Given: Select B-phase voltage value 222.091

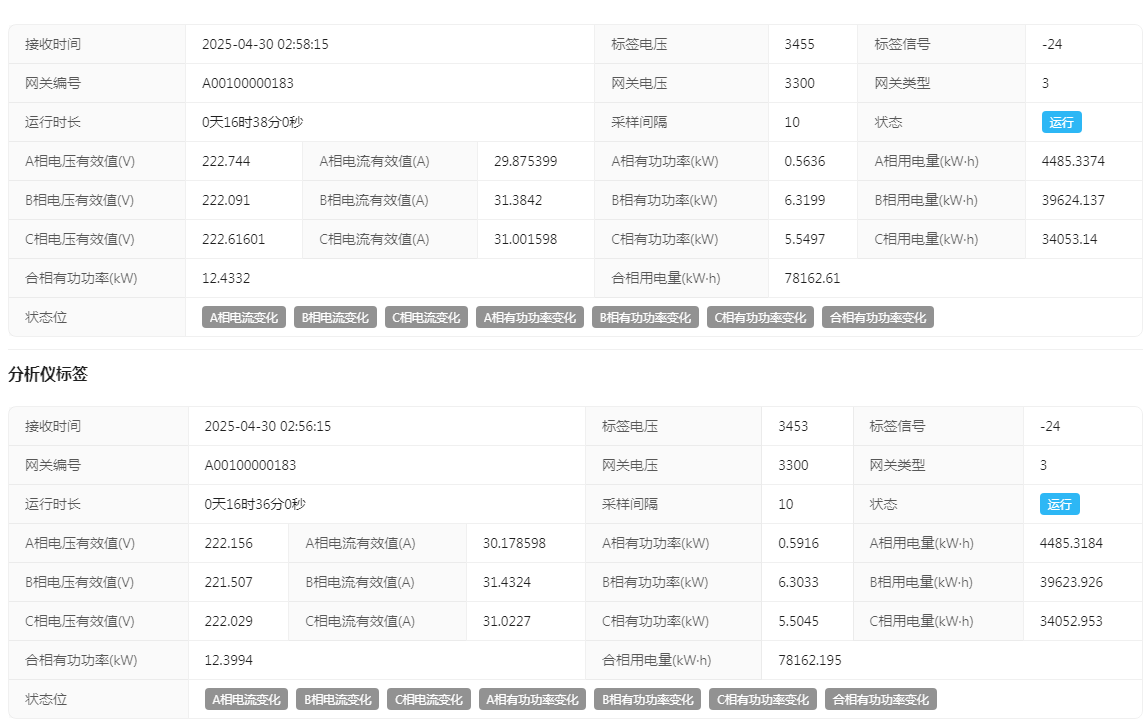Looking at the screenshot, I should (x=226, y=200).
